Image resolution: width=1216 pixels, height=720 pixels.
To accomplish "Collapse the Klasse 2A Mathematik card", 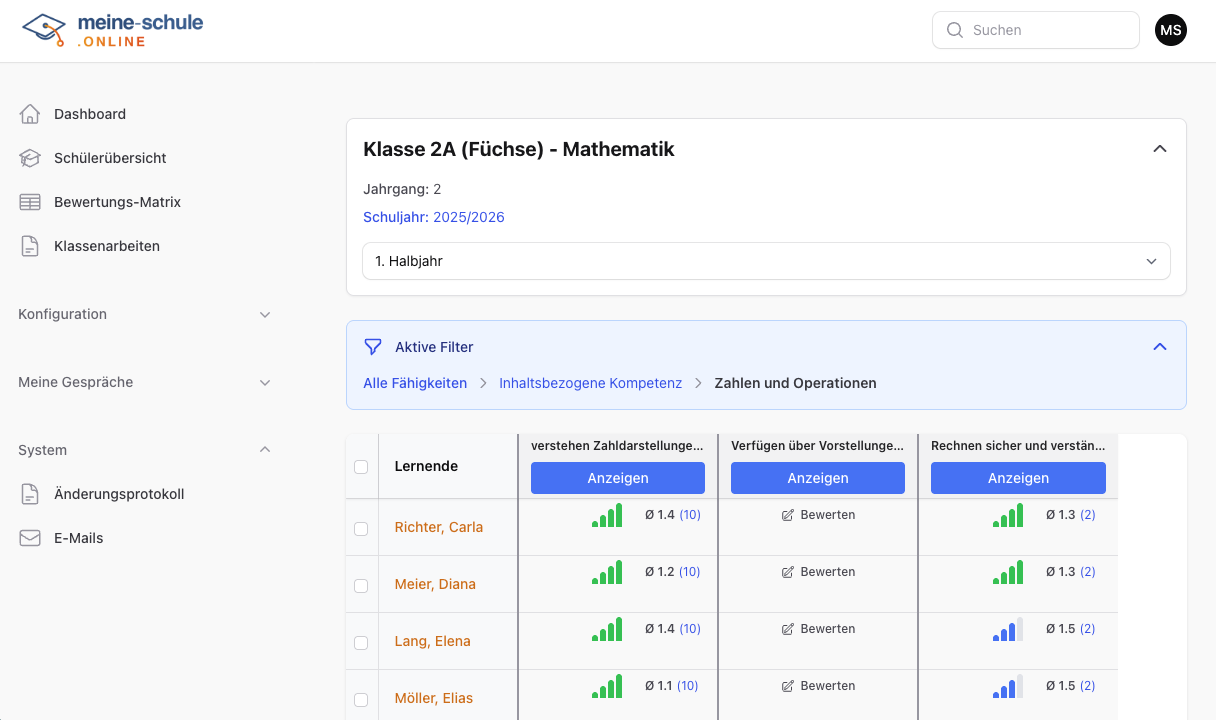I will pyautogui.click(x=1159, y=148).
